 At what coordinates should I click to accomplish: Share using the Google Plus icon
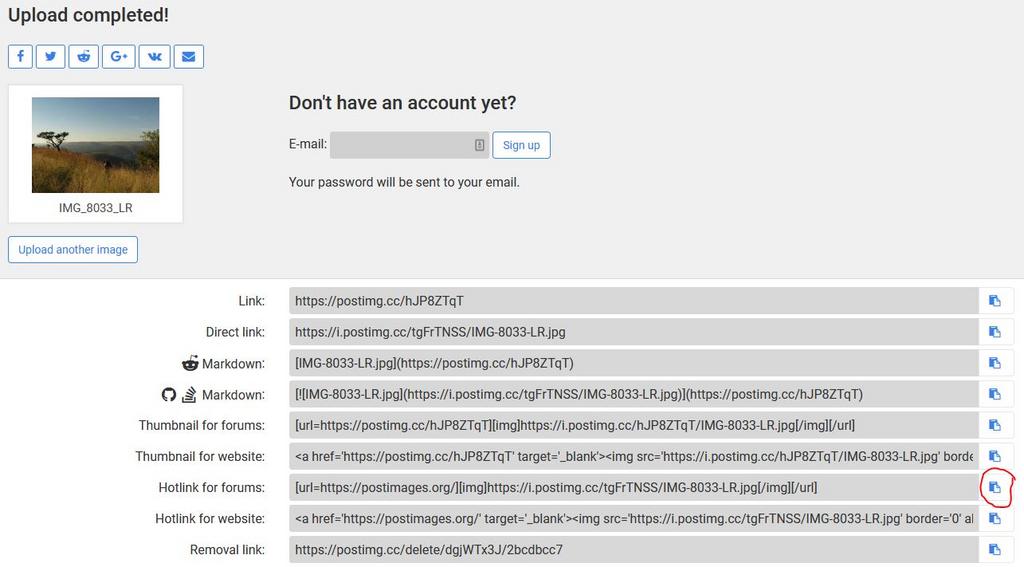coord(119,56)
